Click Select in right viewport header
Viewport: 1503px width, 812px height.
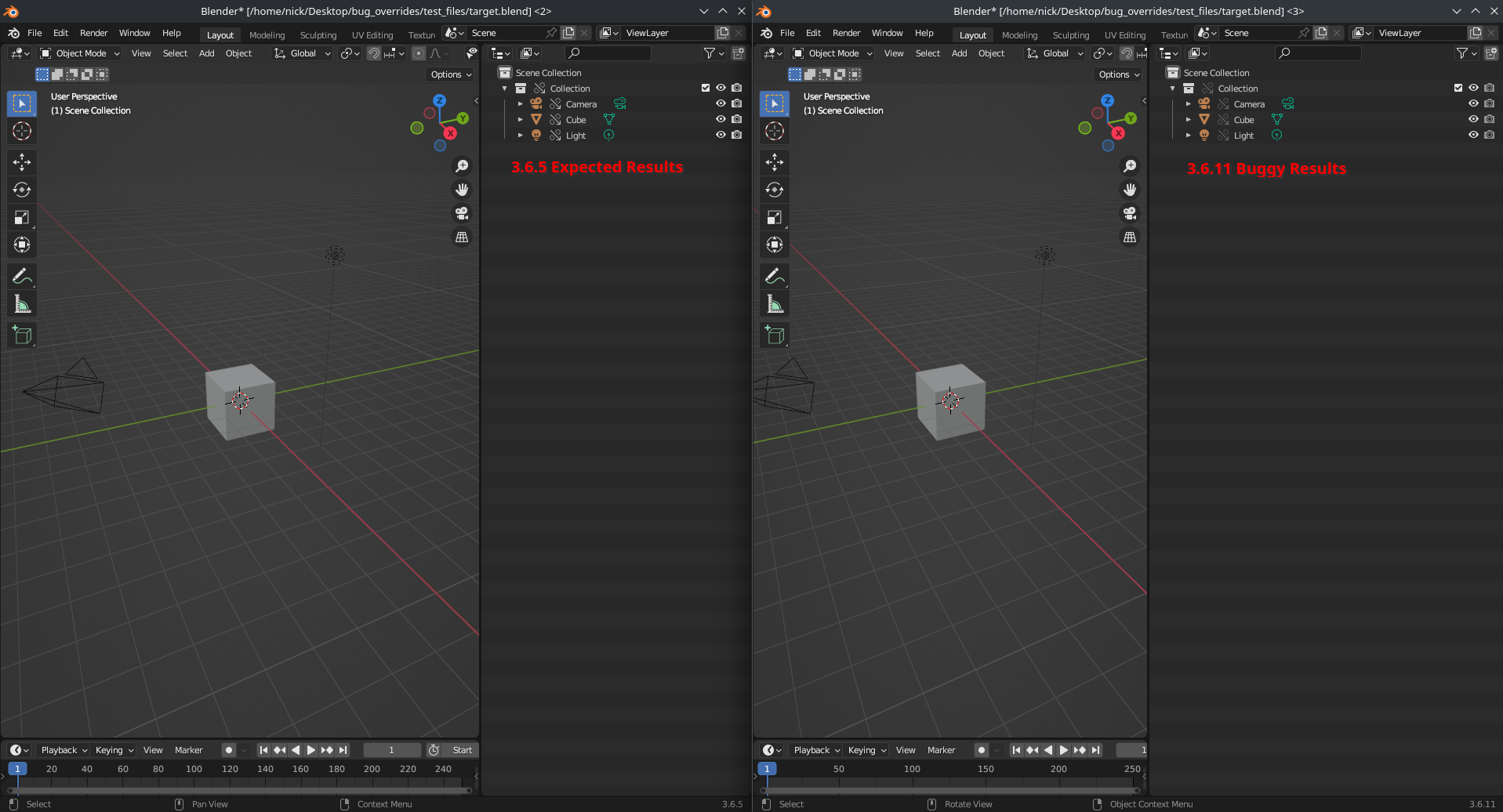tap(928, 53)
